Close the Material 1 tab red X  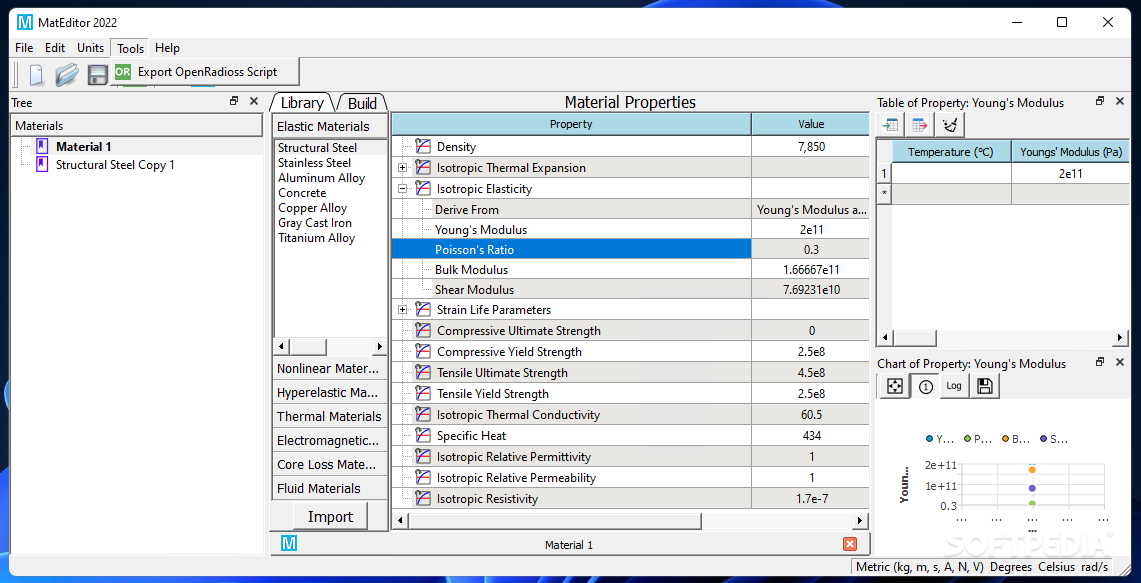[x=849, y=544]
